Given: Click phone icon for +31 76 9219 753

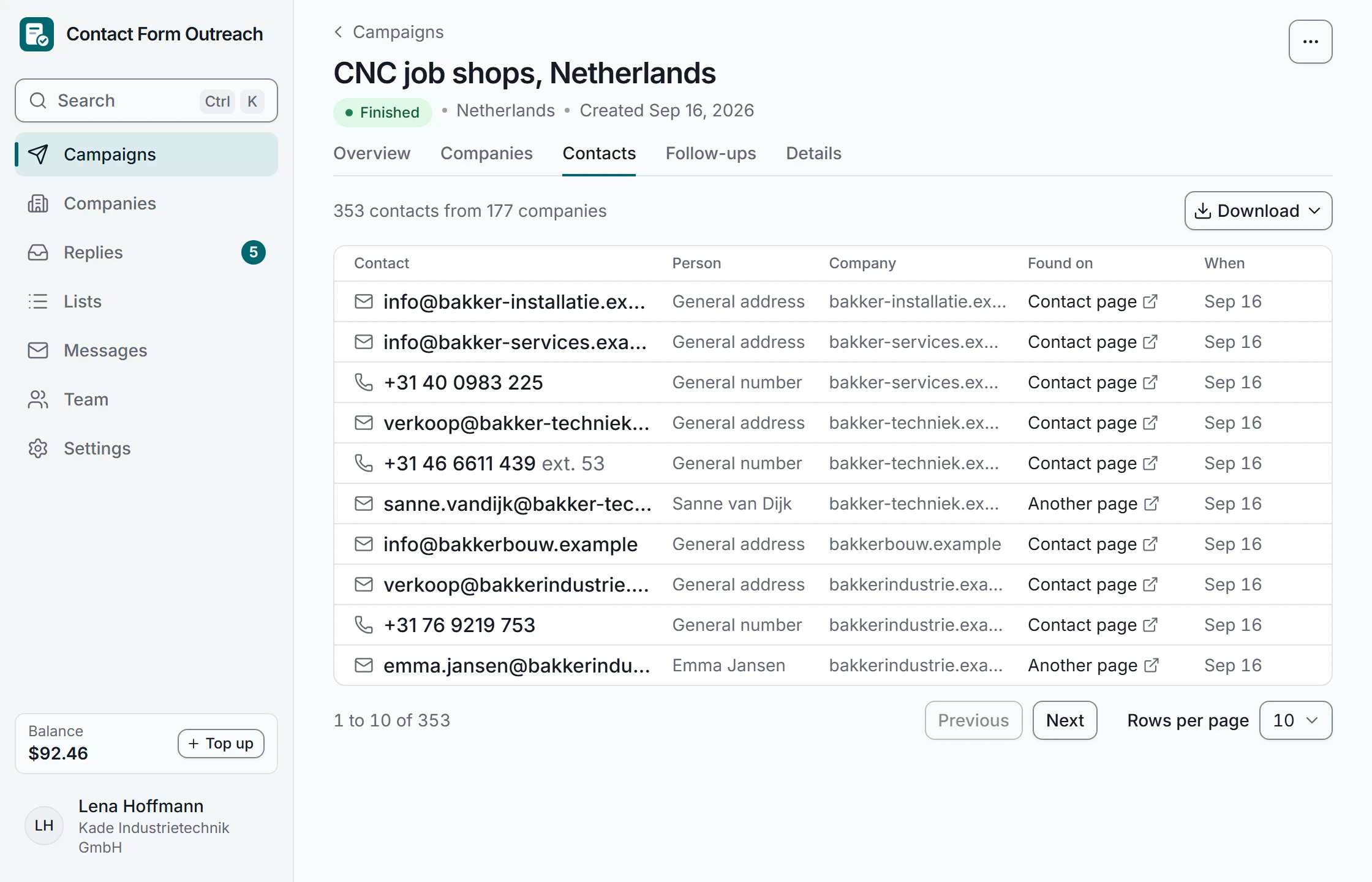Looking at the screenshot, I should [364, 625].
